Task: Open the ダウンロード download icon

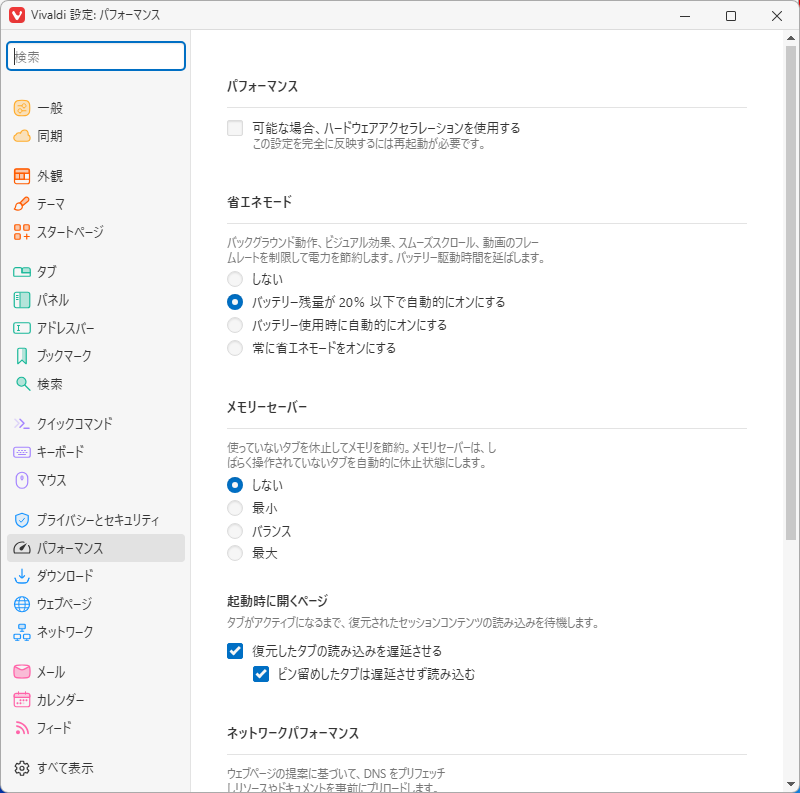Action: (21, 576)
